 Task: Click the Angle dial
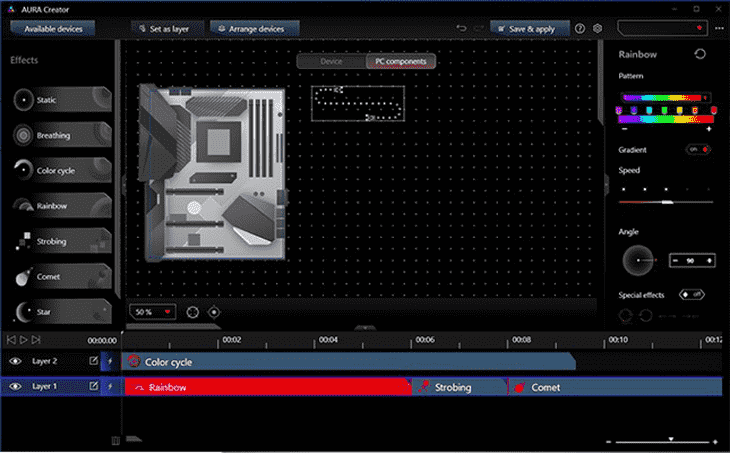[x=638, y=260]
